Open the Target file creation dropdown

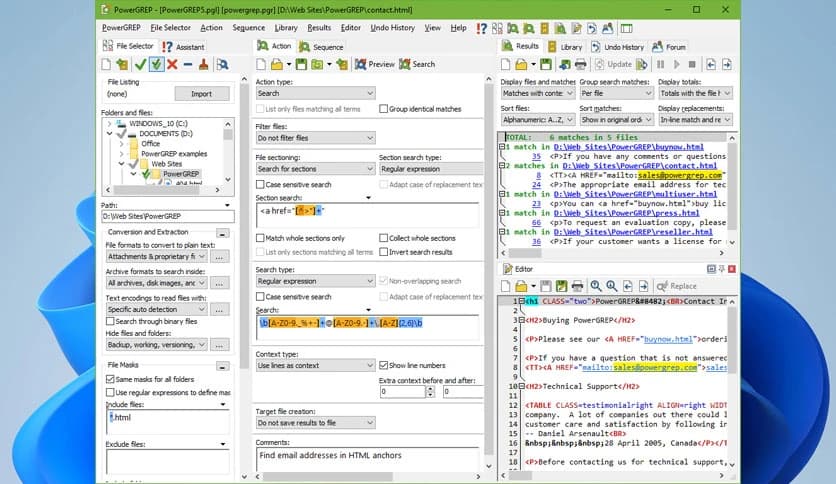point(316,423)
